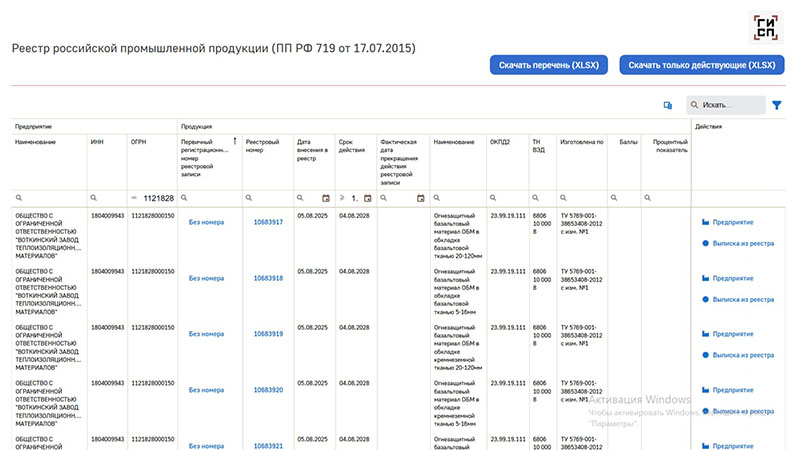Click the 'Выписка из реестра' circle icon in first row
Image resolution: width=800 pixels, height=450 pixels.
pos(705,242)
